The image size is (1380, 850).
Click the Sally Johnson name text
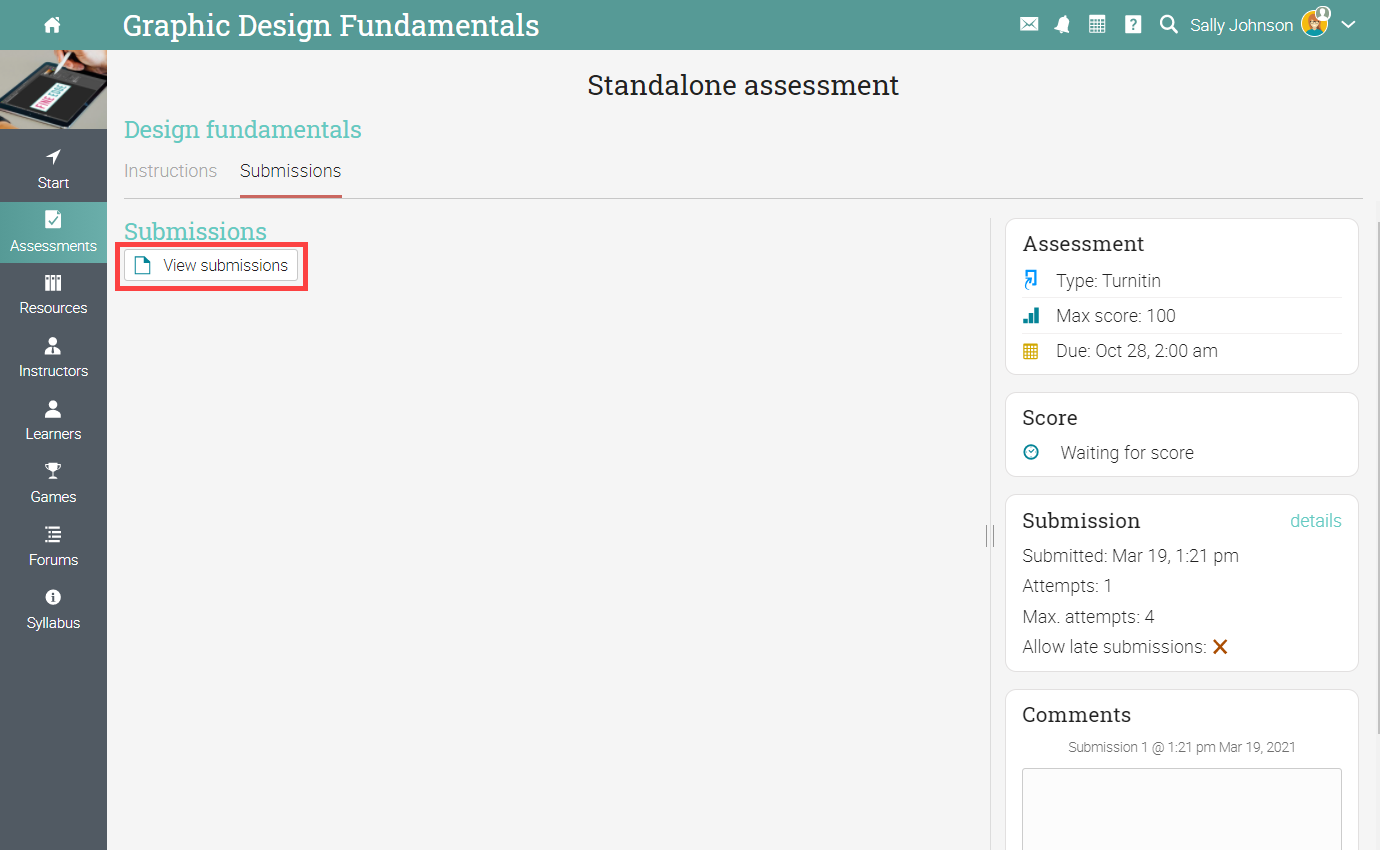1241,26
